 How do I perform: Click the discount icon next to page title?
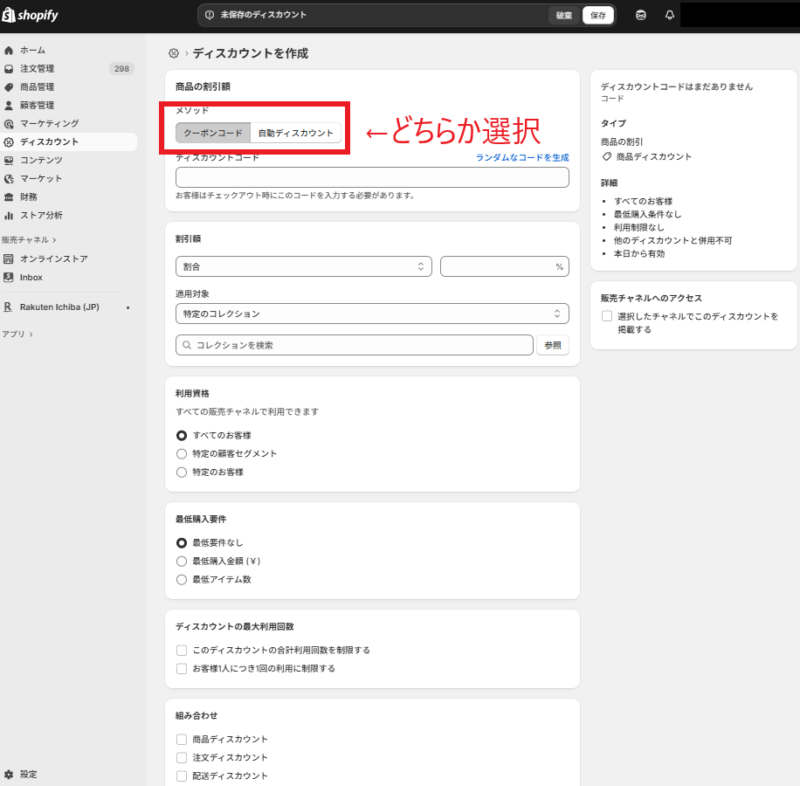pos(173,53)
